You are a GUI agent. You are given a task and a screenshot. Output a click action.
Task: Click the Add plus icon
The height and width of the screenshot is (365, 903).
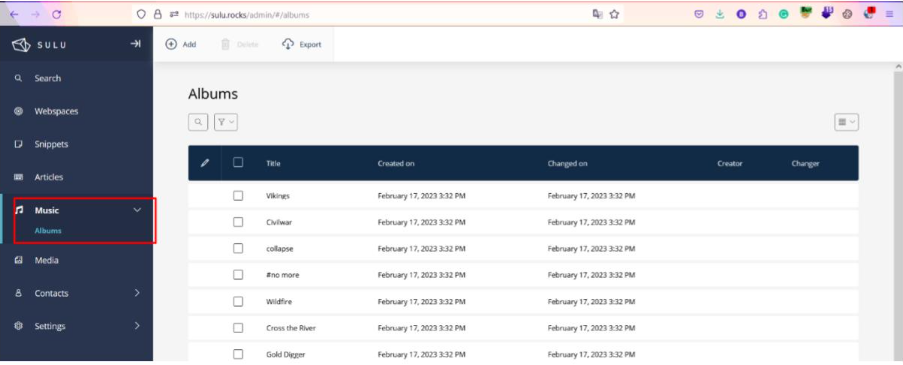click(171, 44)
